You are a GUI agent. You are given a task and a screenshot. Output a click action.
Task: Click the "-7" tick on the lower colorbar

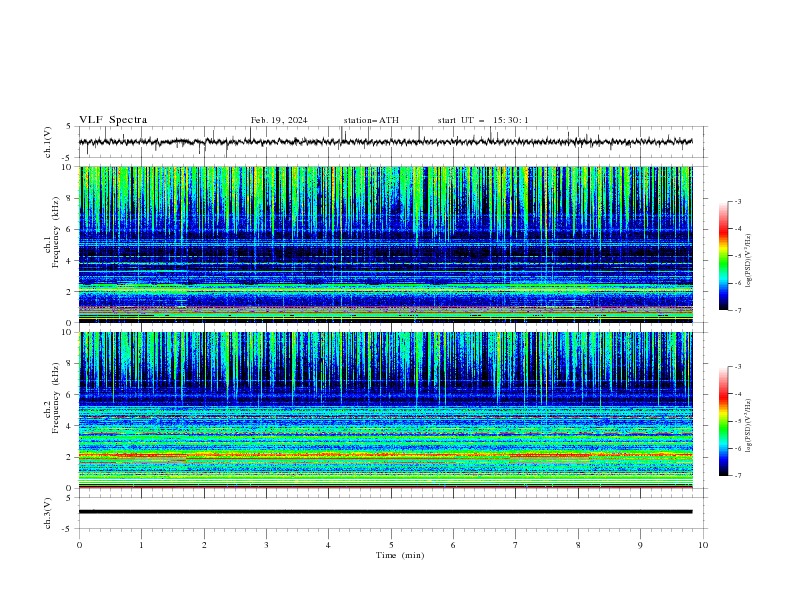[738, 476]
